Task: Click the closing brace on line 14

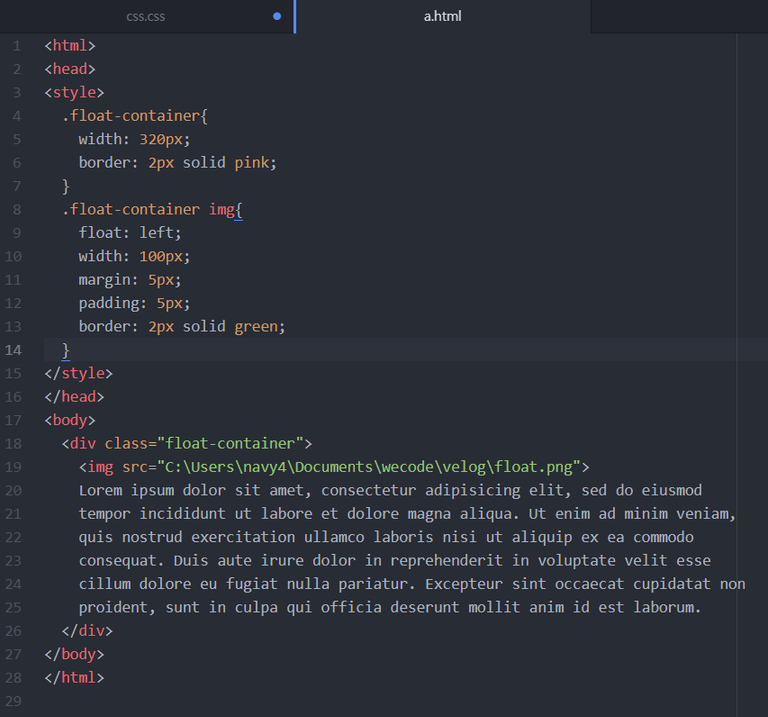Action: pos(66,351)
